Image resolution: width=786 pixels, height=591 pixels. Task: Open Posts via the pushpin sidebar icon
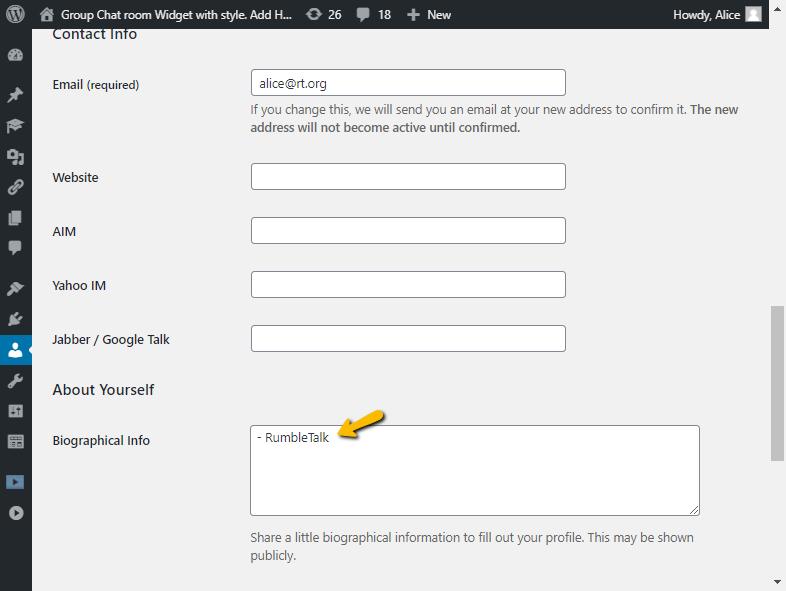[16, 94]
